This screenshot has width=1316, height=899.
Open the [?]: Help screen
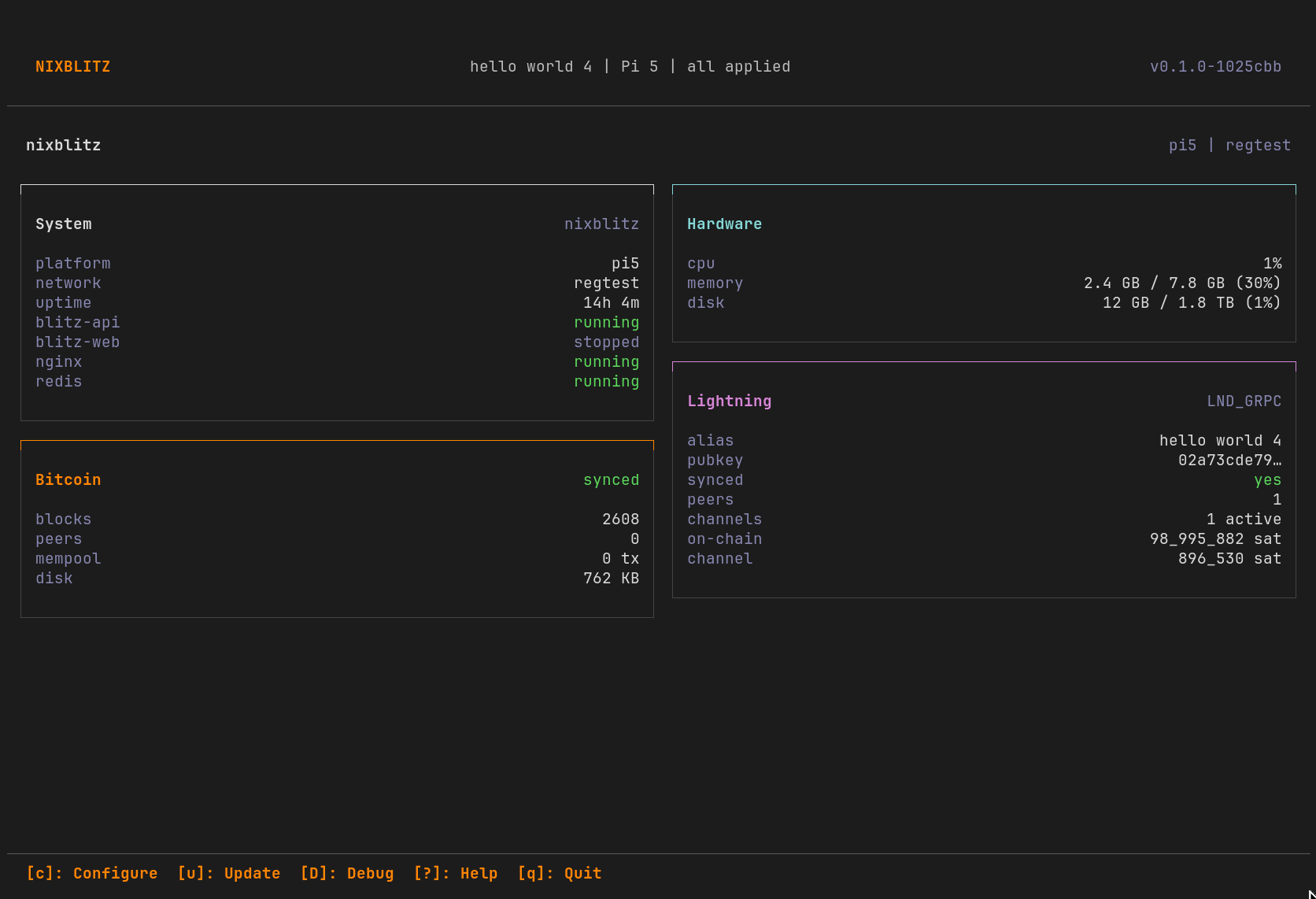[456, 873]
